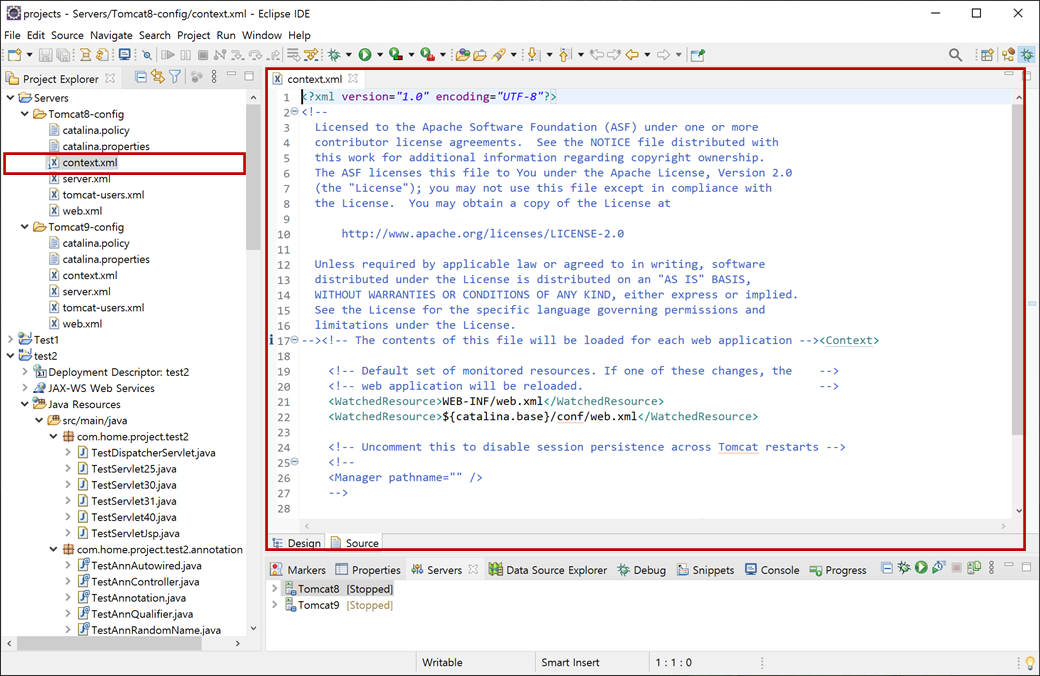Viewport: 1040px width, 676px height.
Task: Click the Search flashlight icon in toolbar
Action: coord(498,55)
